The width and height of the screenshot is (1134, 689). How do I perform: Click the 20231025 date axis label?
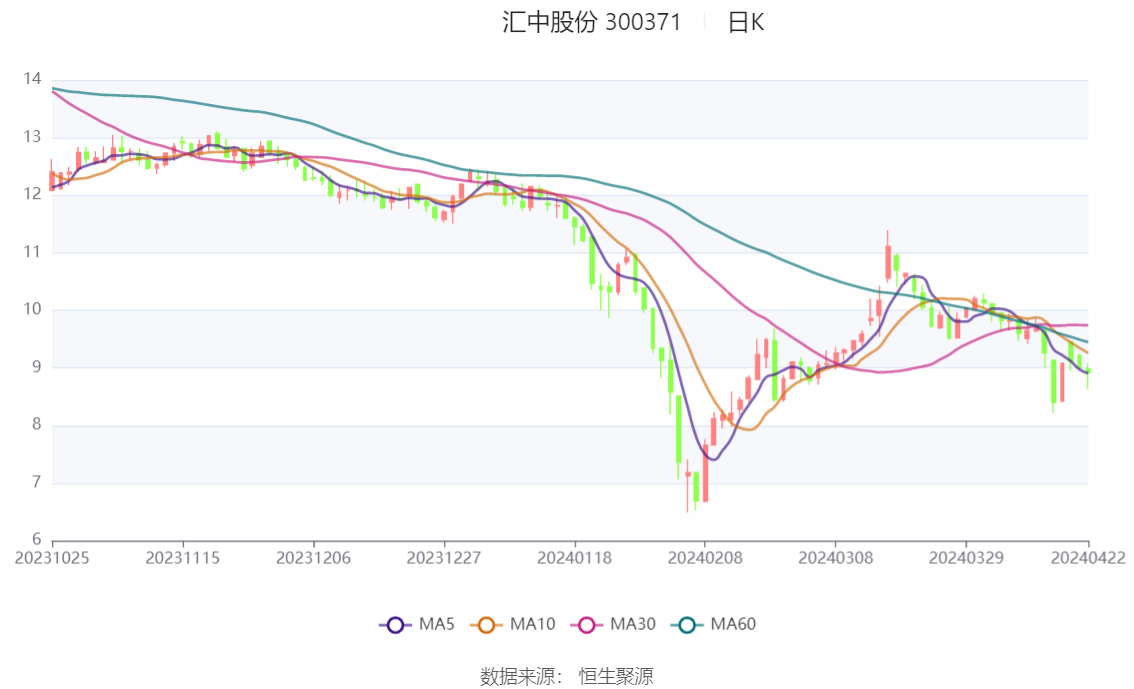52,558
